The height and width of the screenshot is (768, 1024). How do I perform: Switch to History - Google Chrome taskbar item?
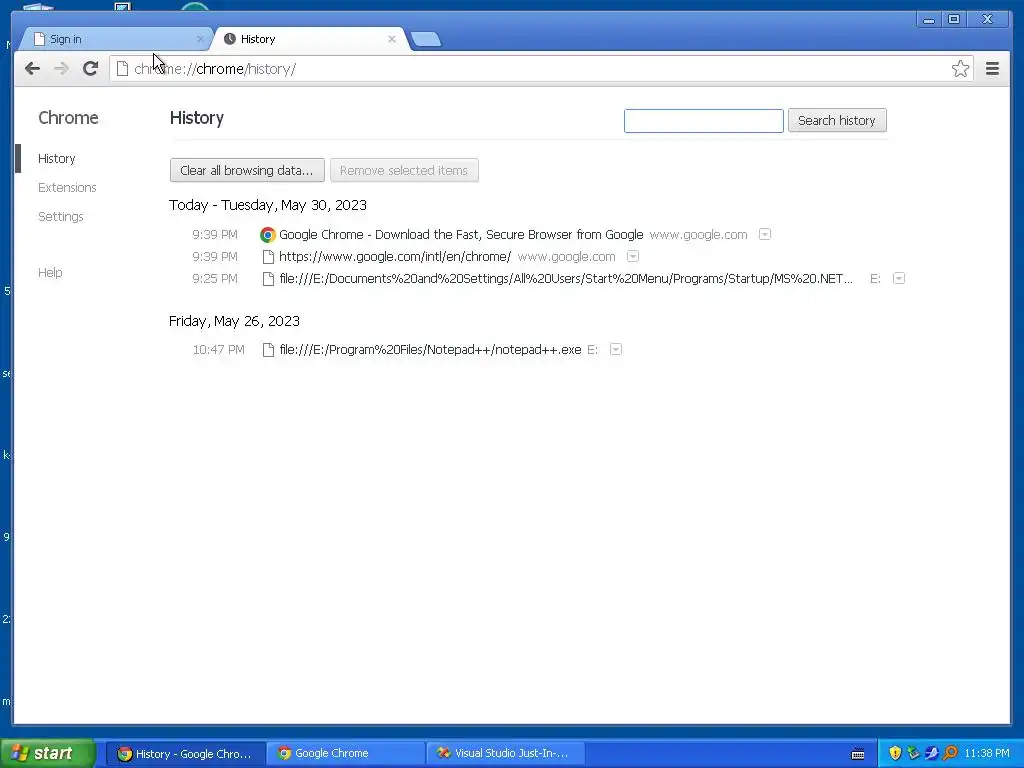185,754
